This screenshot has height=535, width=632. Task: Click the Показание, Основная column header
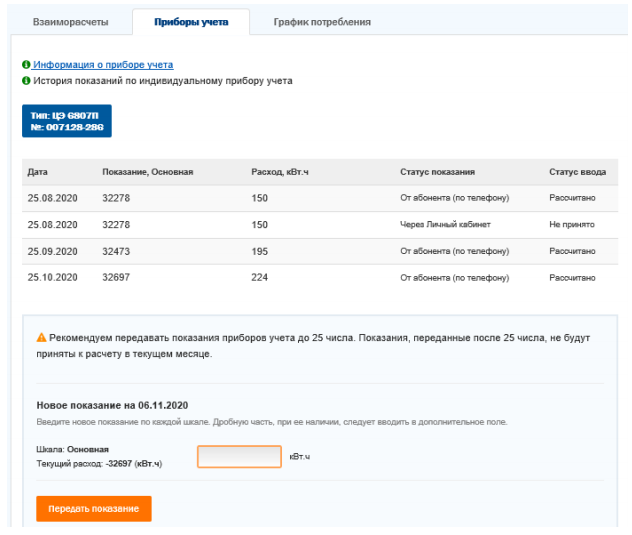tap(147, 172)
